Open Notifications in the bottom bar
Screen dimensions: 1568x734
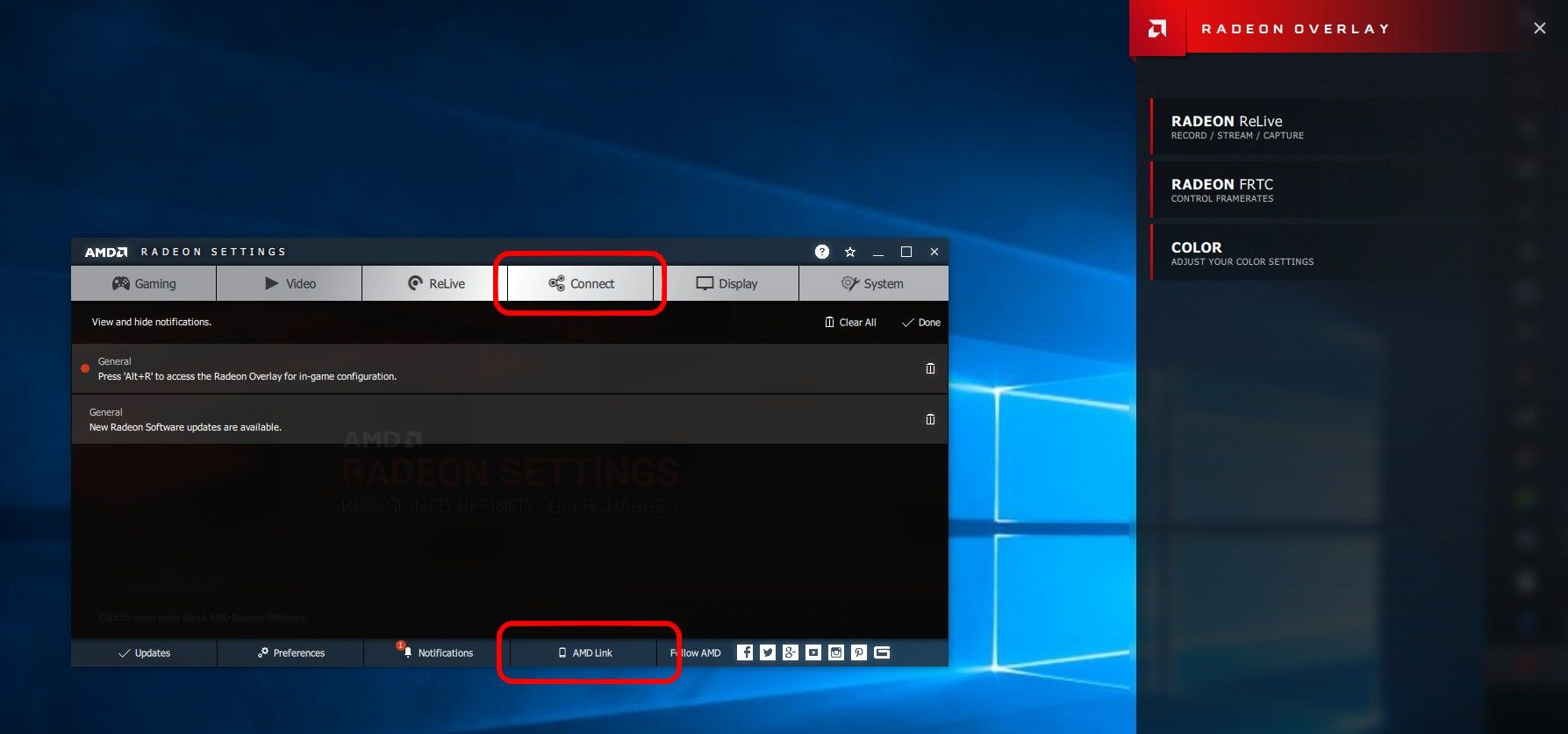436,652
